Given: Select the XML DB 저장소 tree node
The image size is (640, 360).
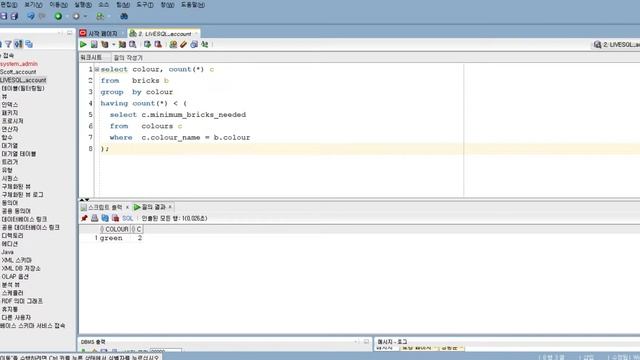Looking at the screenshot, I should (21, 268).
